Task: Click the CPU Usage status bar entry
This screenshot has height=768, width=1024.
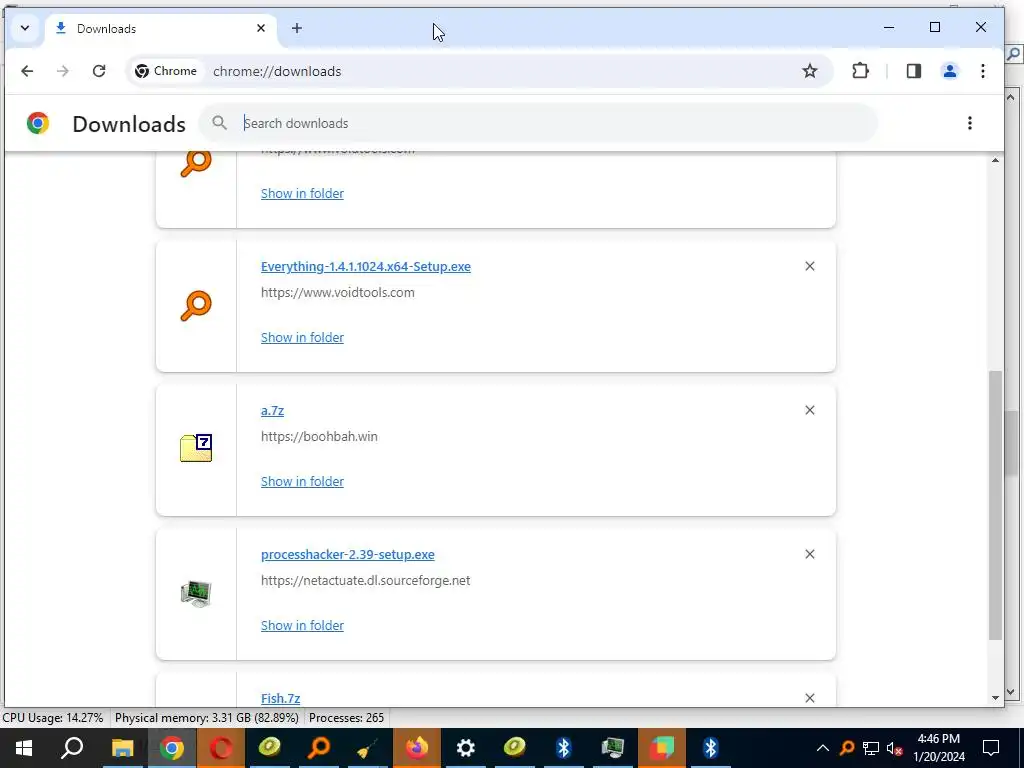Action: tap(53, 718)
